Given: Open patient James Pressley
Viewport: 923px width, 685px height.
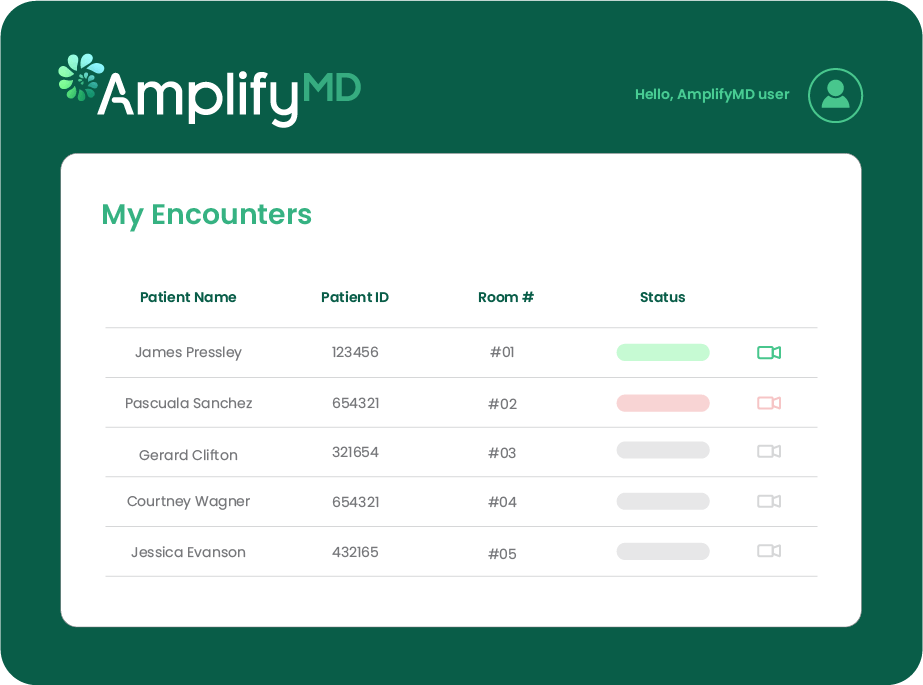Looking at the screenshot, I should pyautogui.click(x=188, y=353).
